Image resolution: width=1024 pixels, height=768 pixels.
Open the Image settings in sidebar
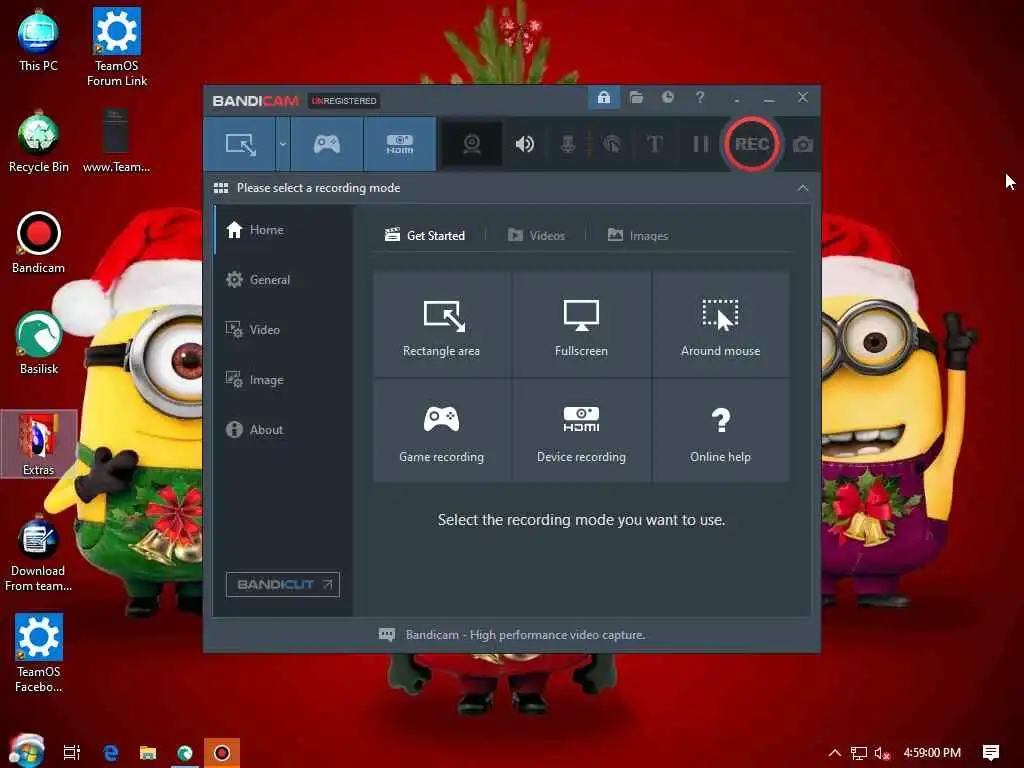coord(283,379)
